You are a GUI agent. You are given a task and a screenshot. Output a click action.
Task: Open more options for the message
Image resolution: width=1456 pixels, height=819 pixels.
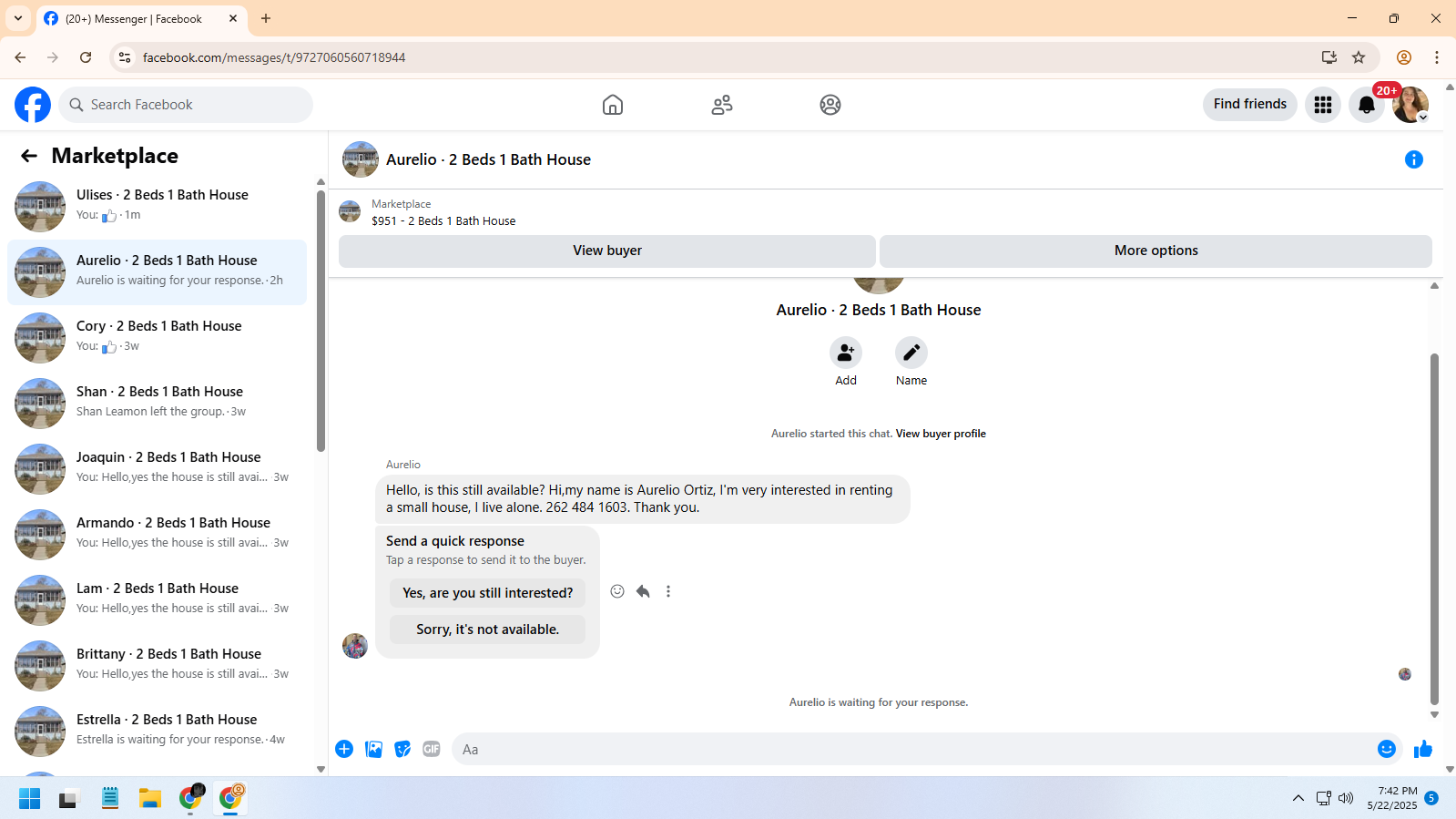(x=668, y=591)
